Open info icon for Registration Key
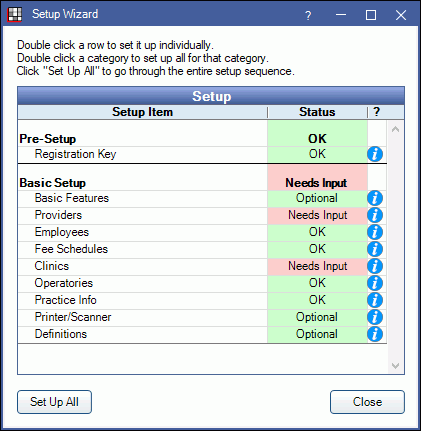 tap(375, 154)
